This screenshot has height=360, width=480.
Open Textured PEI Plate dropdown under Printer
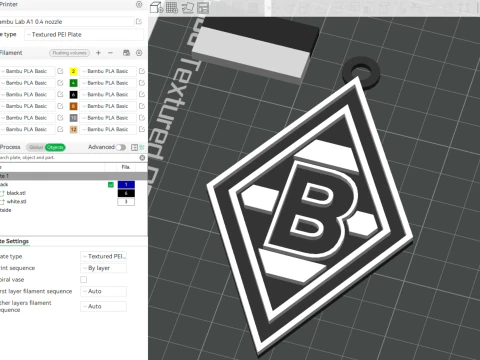click(84, 35)
